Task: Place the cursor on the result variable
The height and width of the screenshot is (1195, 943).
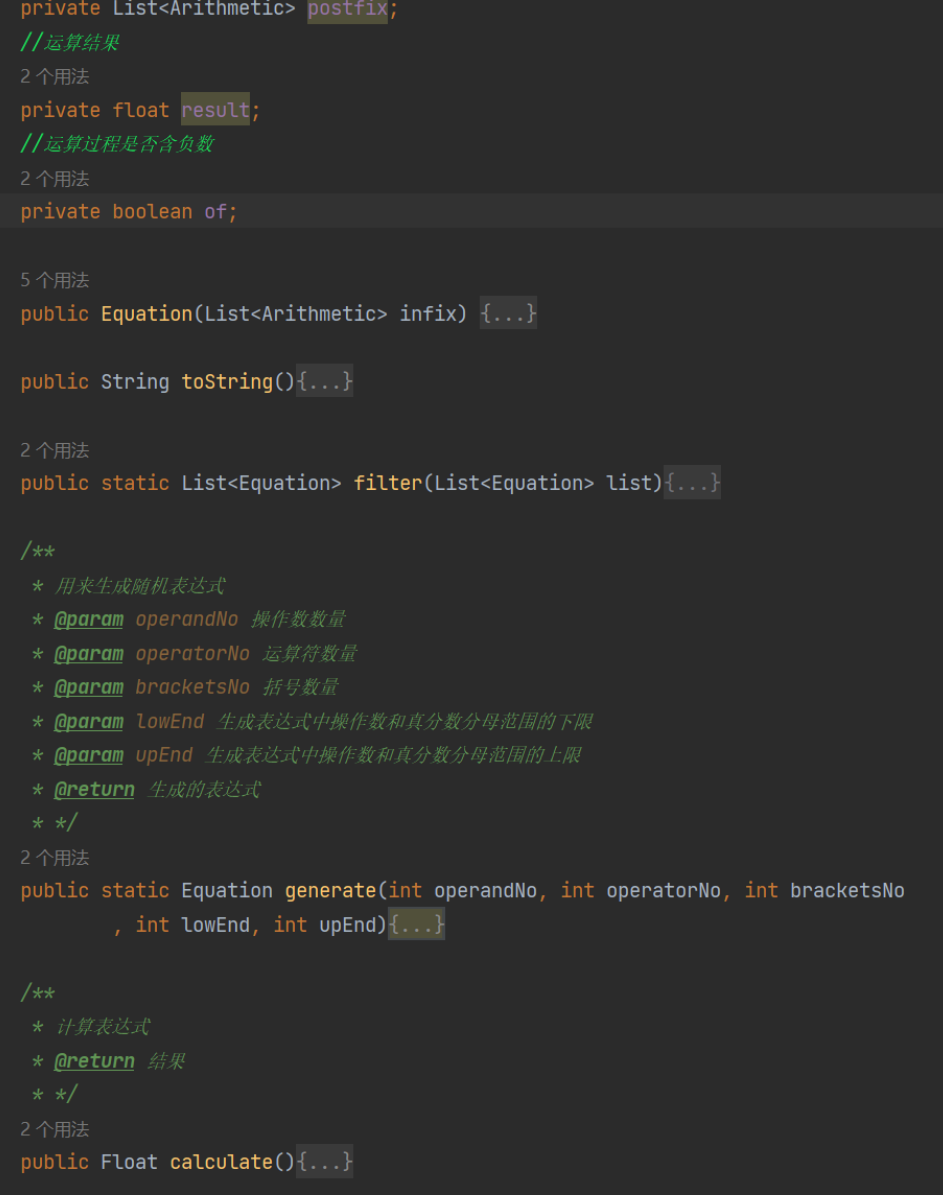Action: [215, 110]
